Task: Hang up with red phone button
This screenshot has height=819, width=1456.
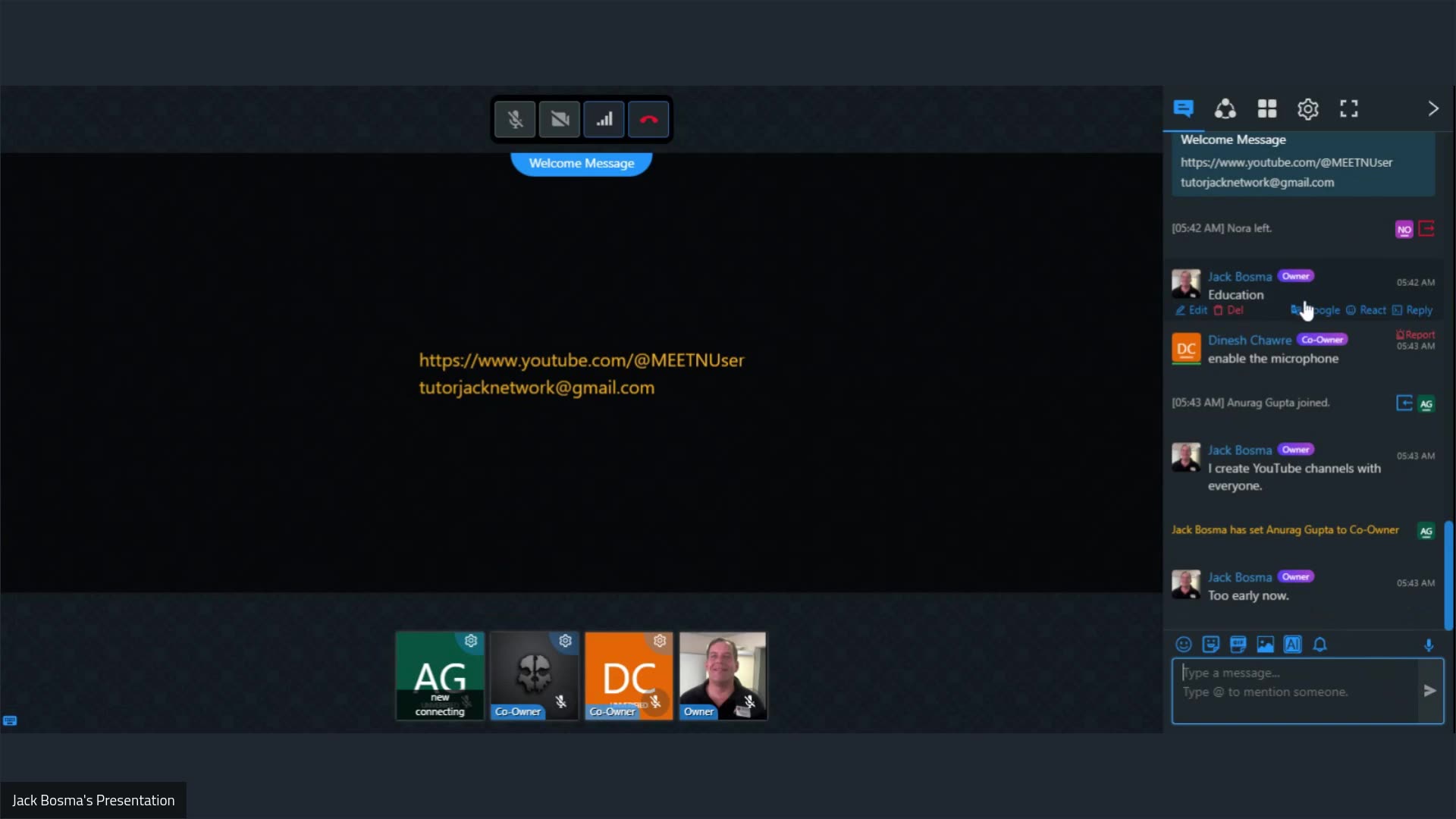Action: pyautogui.click(x=648, y=120)
